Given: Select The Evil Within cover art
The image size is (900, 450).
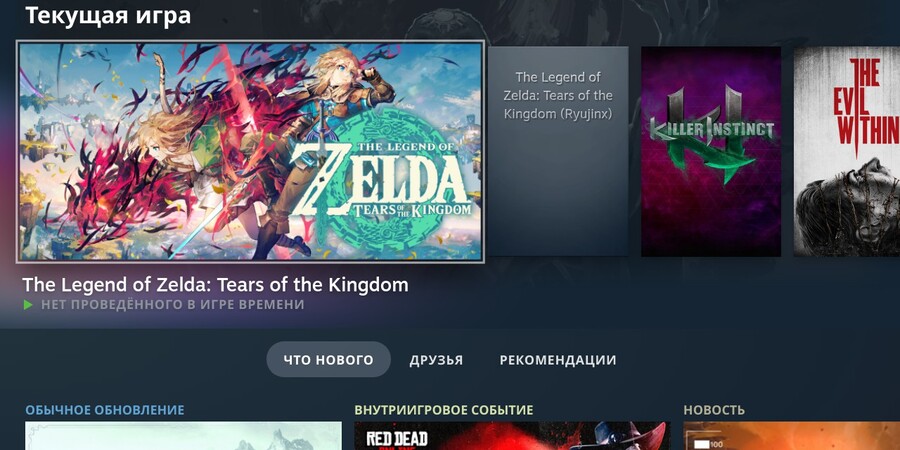Looking at the screenshot, I should point(847,152).
